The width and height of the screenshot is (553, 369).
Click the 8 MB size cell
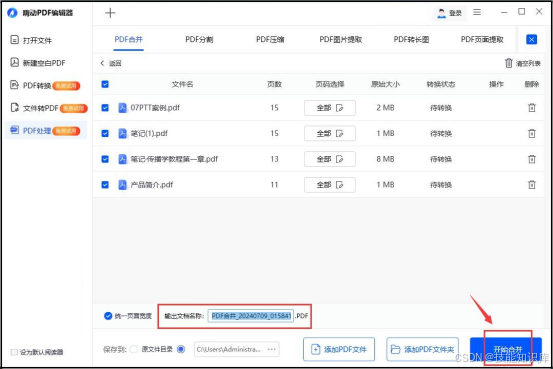pos(385,159)
